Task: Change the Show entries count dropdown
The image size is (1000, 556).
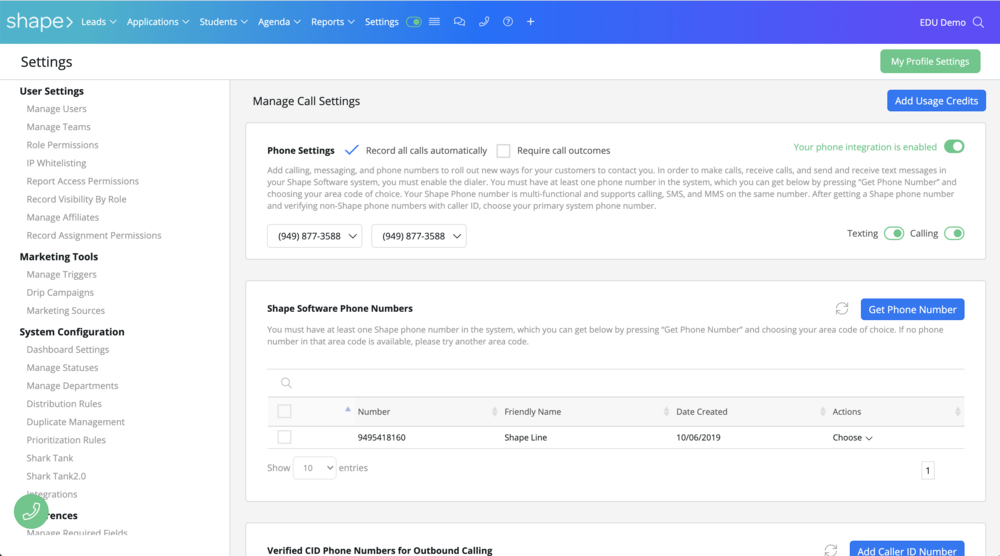Action: (314, 468)
